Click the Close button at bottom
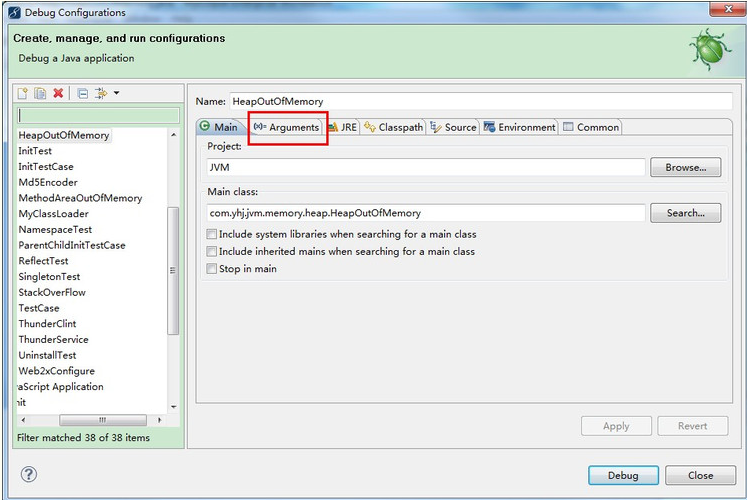The height and width of the screenshot is (500, 747). (700, 475)
